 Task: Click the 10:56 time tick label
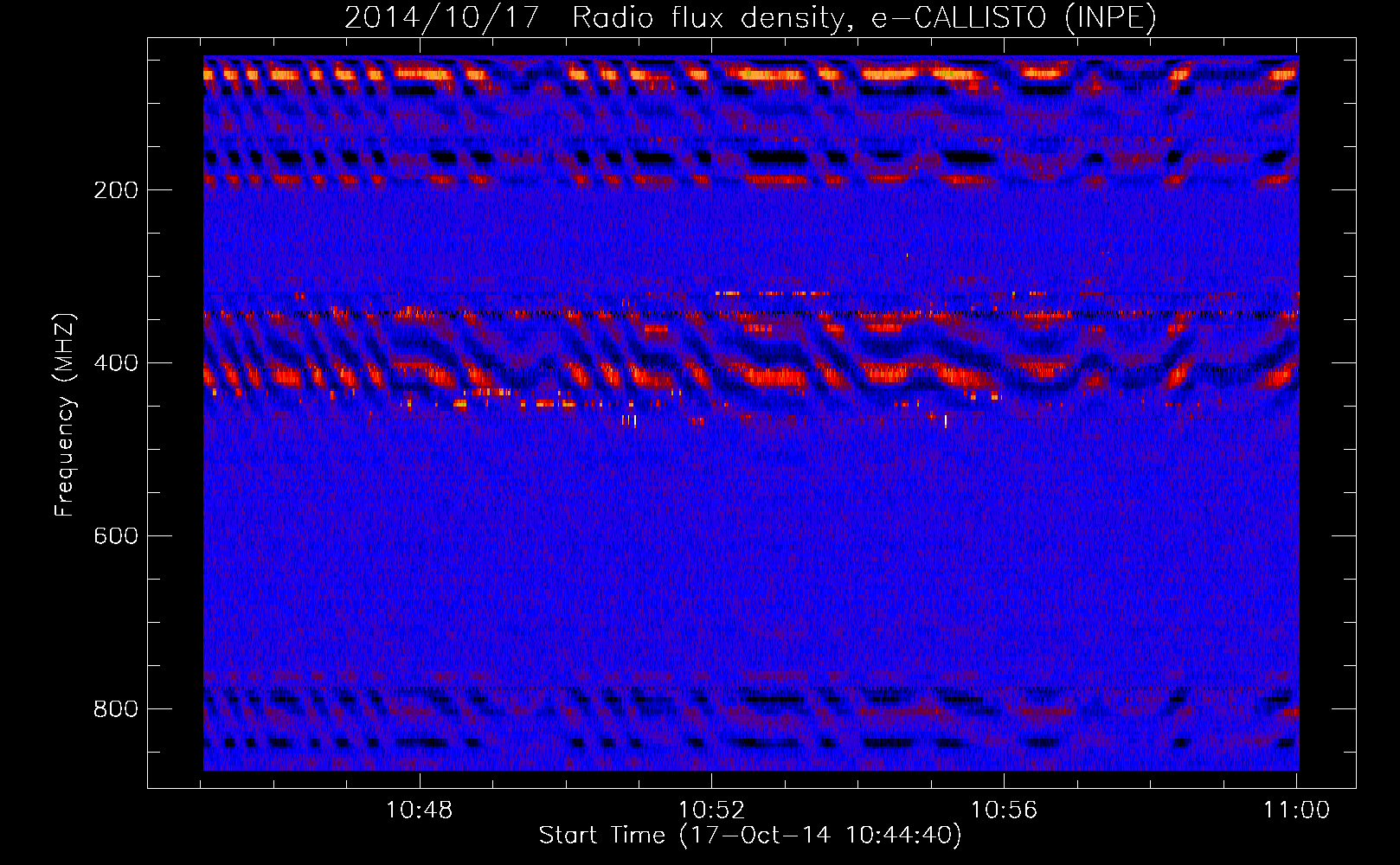(x=1004, y=811)
